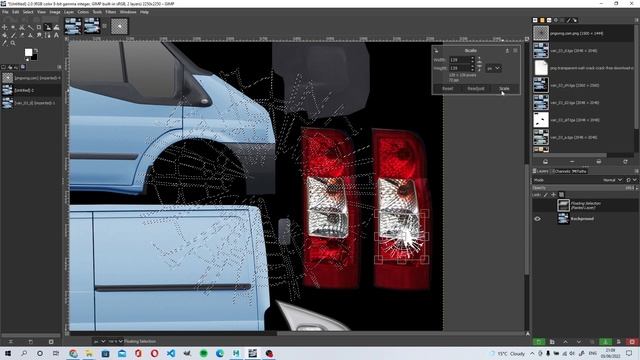This screenshot has height=360, width=640.
Task: Open the px unit dropdown in Scale dialog
Action: click(x=493, y=68)
